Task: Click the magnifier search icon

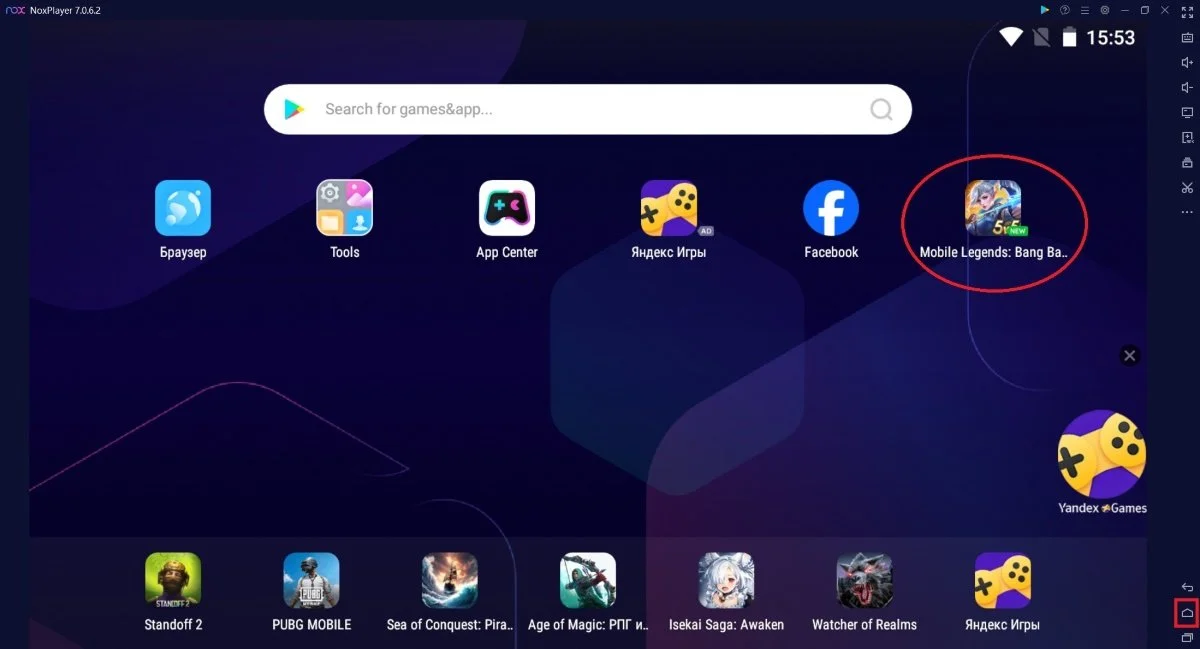Action: click(881, 109)
